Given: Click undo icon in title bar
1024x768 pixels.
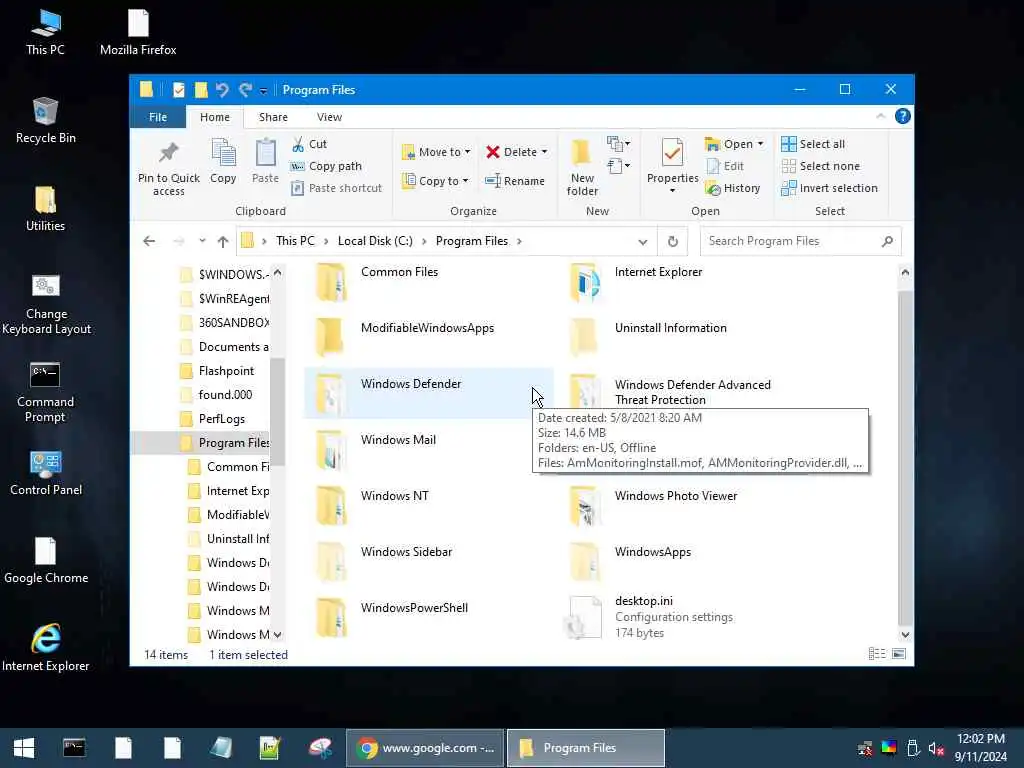Looking at the screenshot, I should pos(222,89).
